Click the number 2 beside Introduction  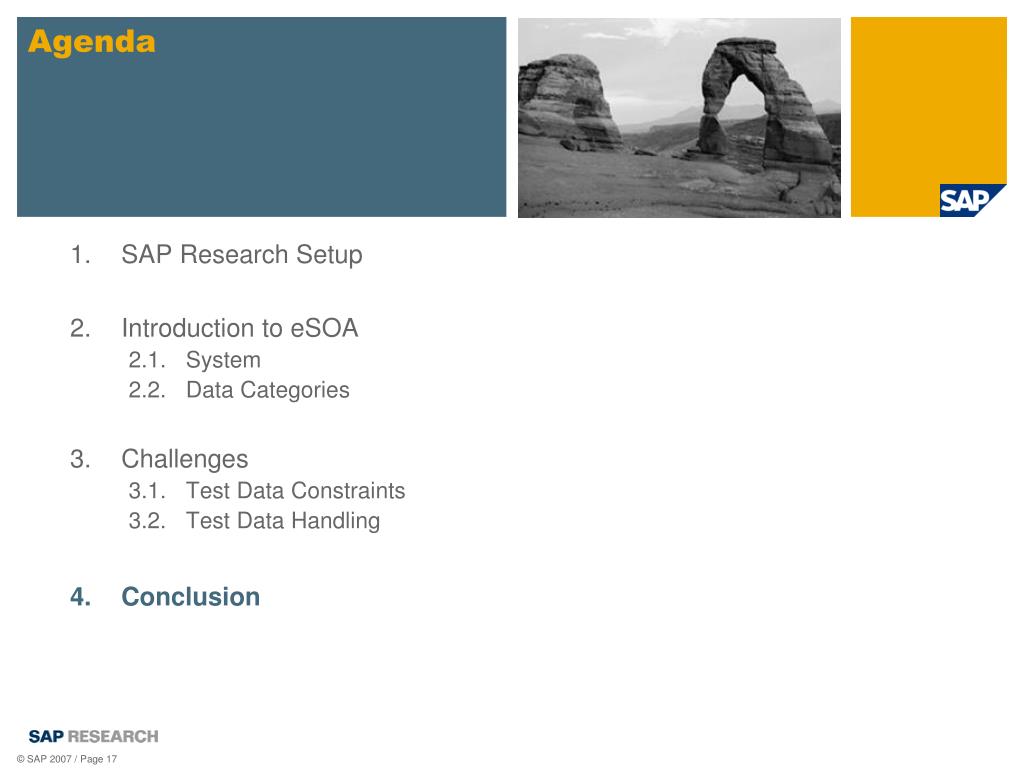click(x=80, y=328)
